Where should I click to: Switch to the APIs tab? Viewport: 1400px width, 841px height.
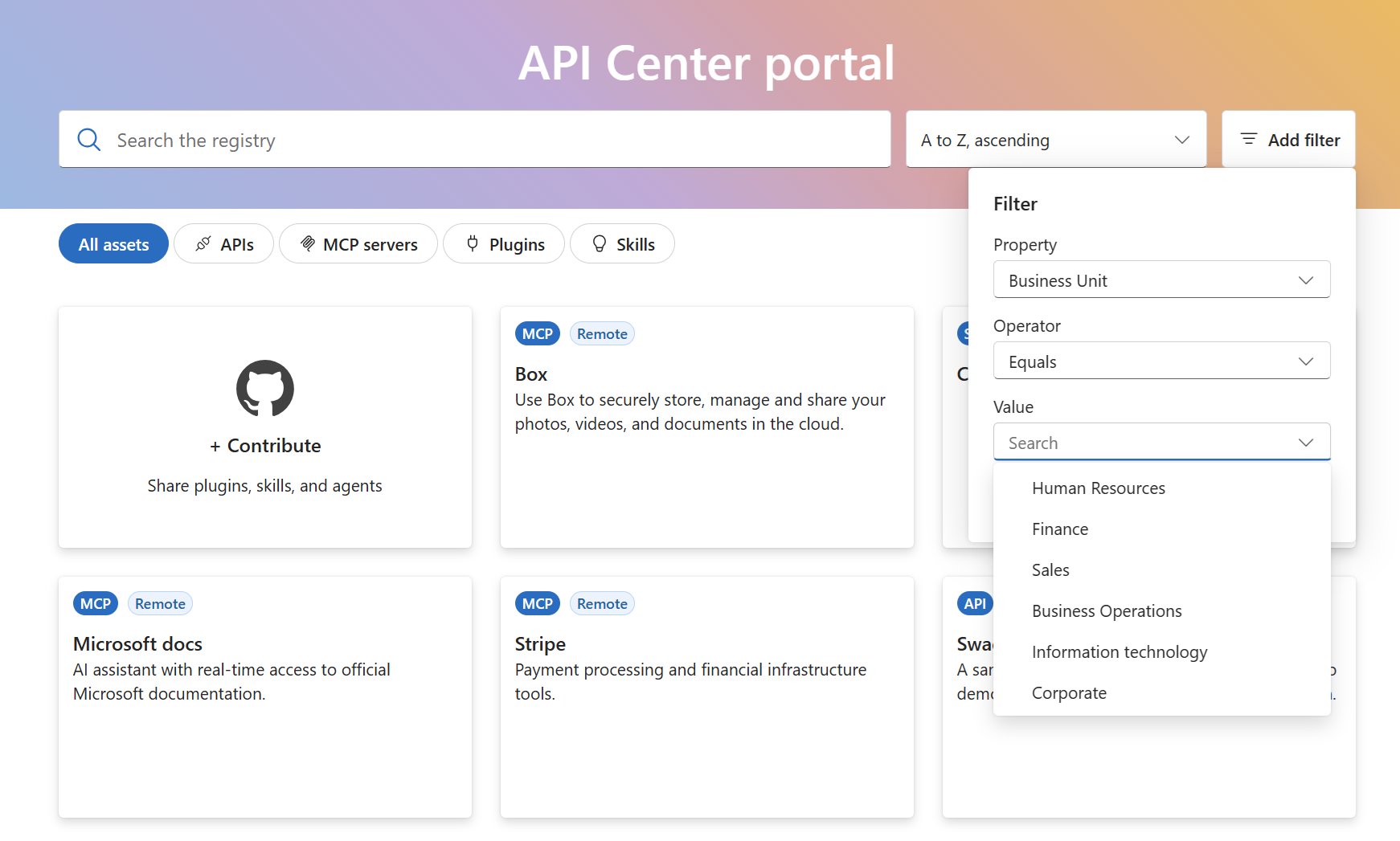click(x=224, y=243)
